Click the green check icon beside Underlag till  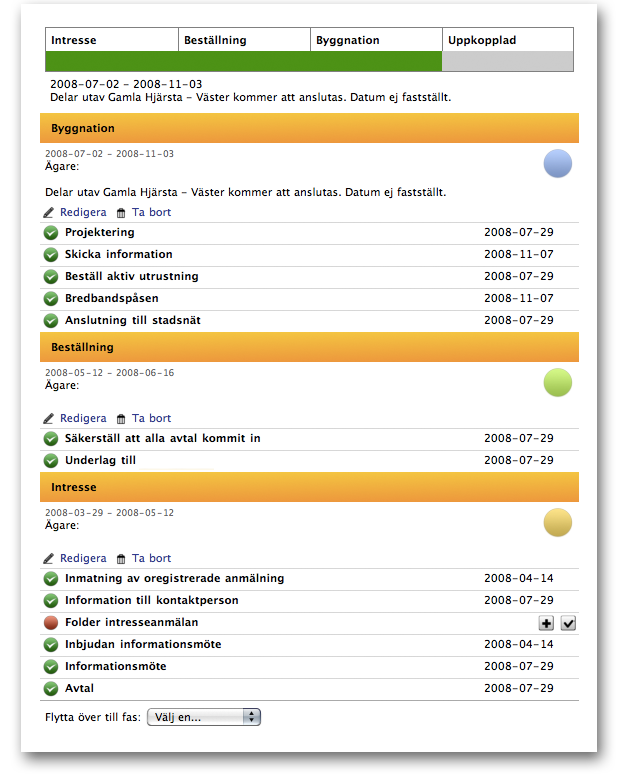pyautogui.click(x=51, y=461)
